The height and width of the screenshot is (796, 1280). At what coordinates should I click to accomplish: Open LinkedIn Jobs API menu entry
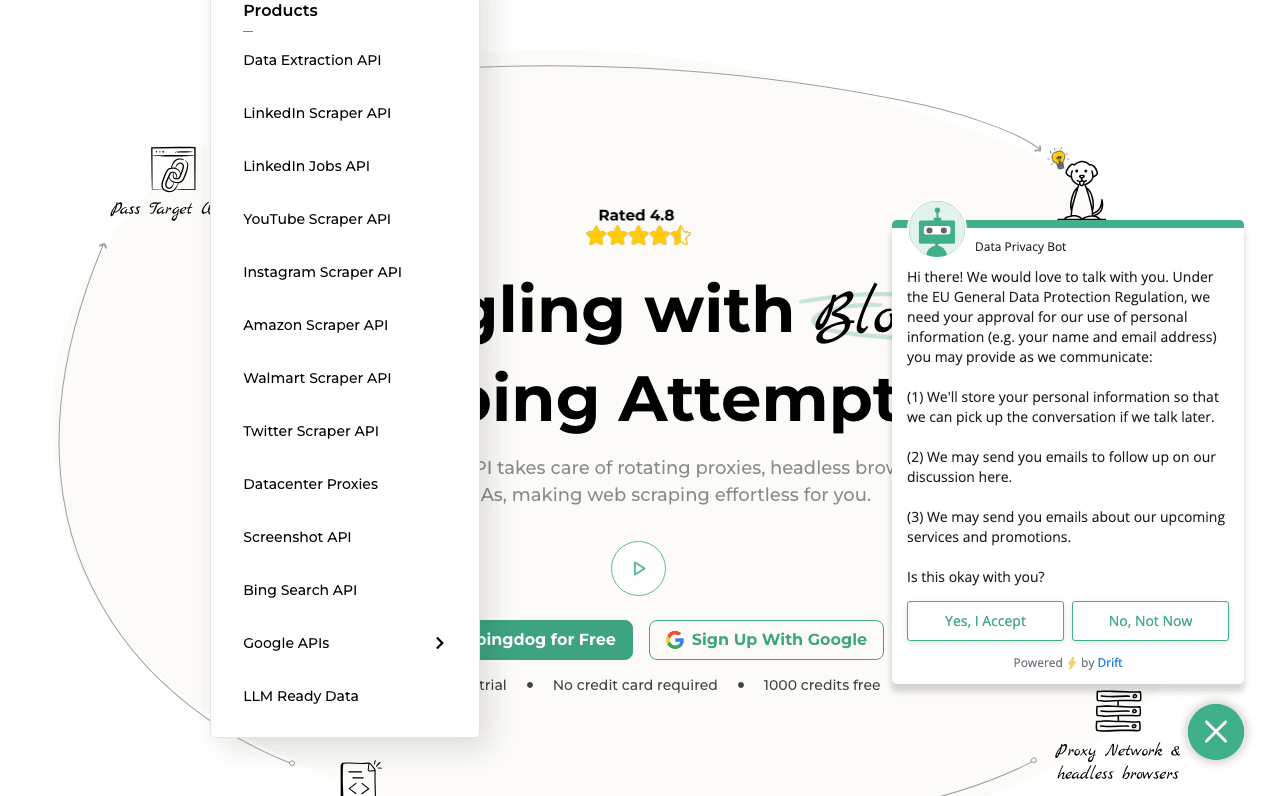[x=306, y=166]
